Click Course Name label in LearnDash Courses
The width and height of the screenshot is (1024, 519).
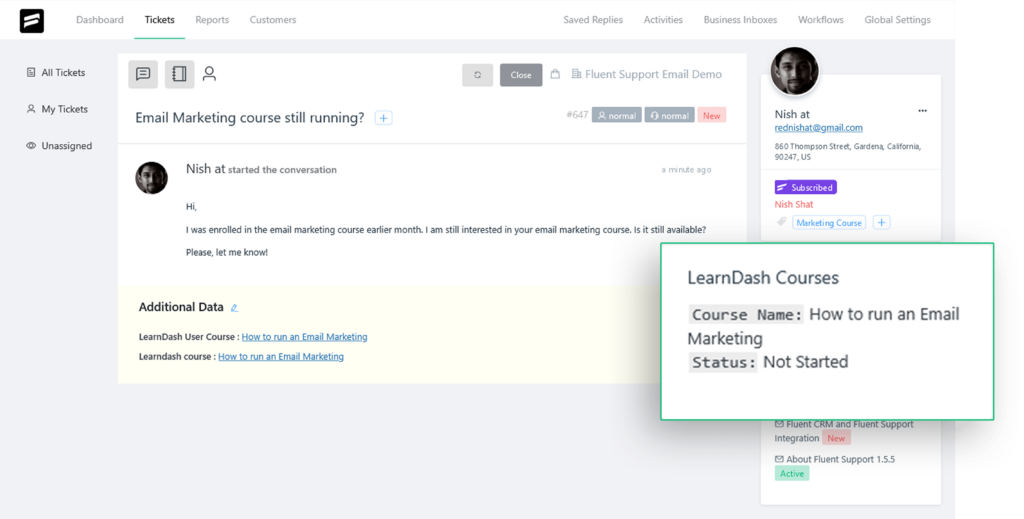tap(746, 315)
